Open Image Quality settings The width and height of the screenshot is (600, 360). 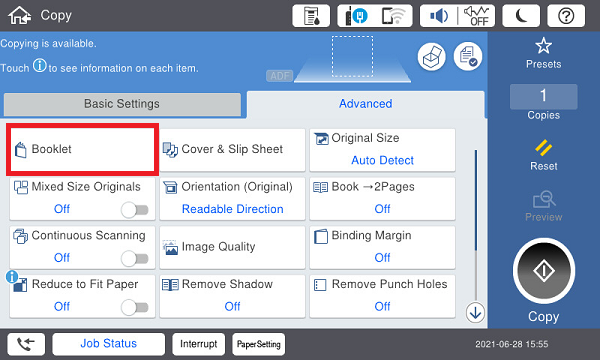pos(232,247)
